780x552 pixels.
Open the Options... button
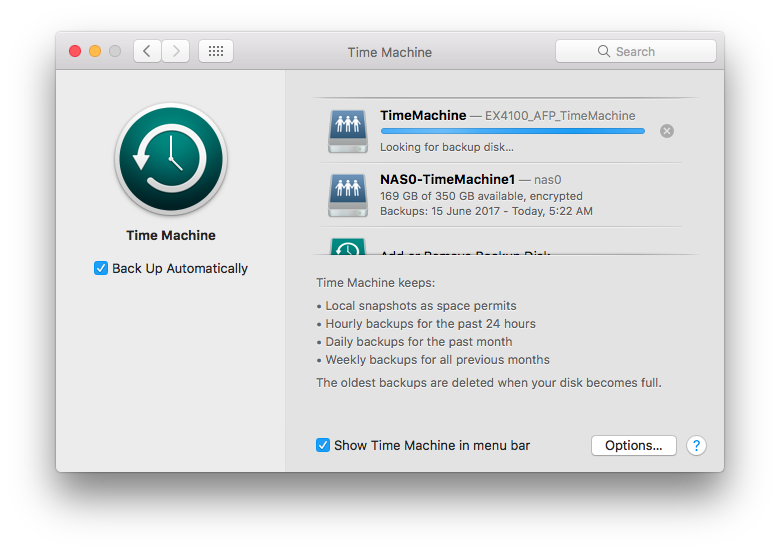(633, 446)
